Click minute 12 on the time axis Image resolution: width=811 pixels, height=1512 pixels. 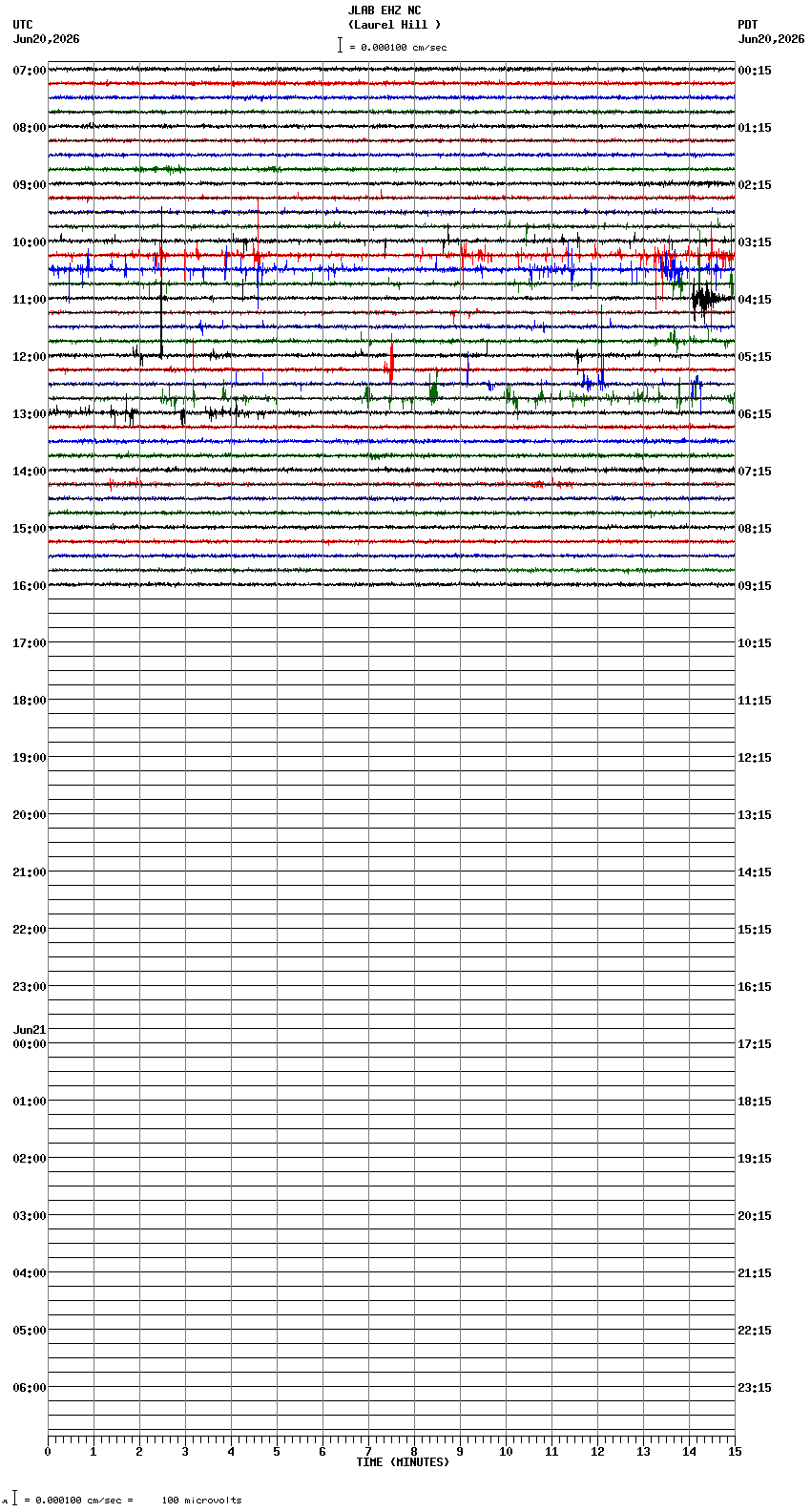click(x=597, y=1452)
